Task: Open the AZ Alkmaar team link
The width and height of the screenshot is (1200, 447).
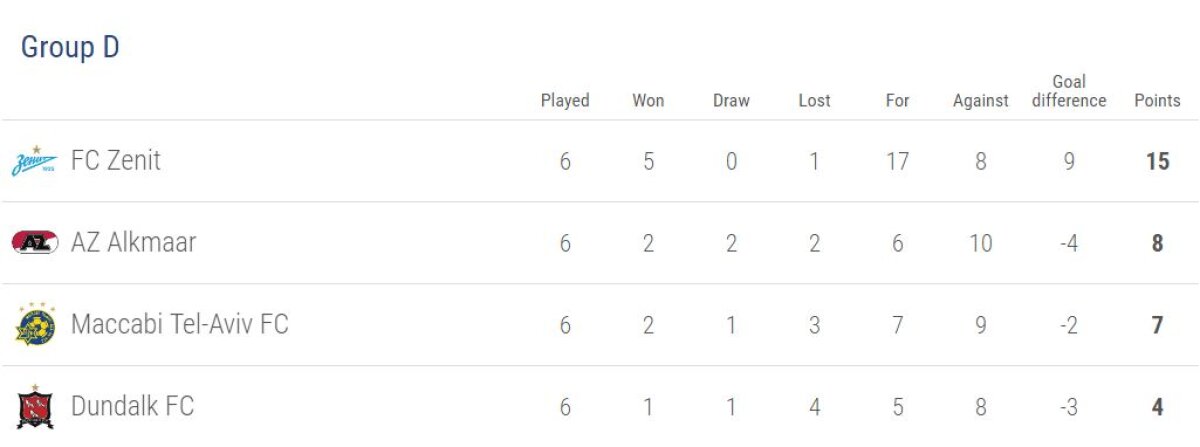Action: pos(133,243)
